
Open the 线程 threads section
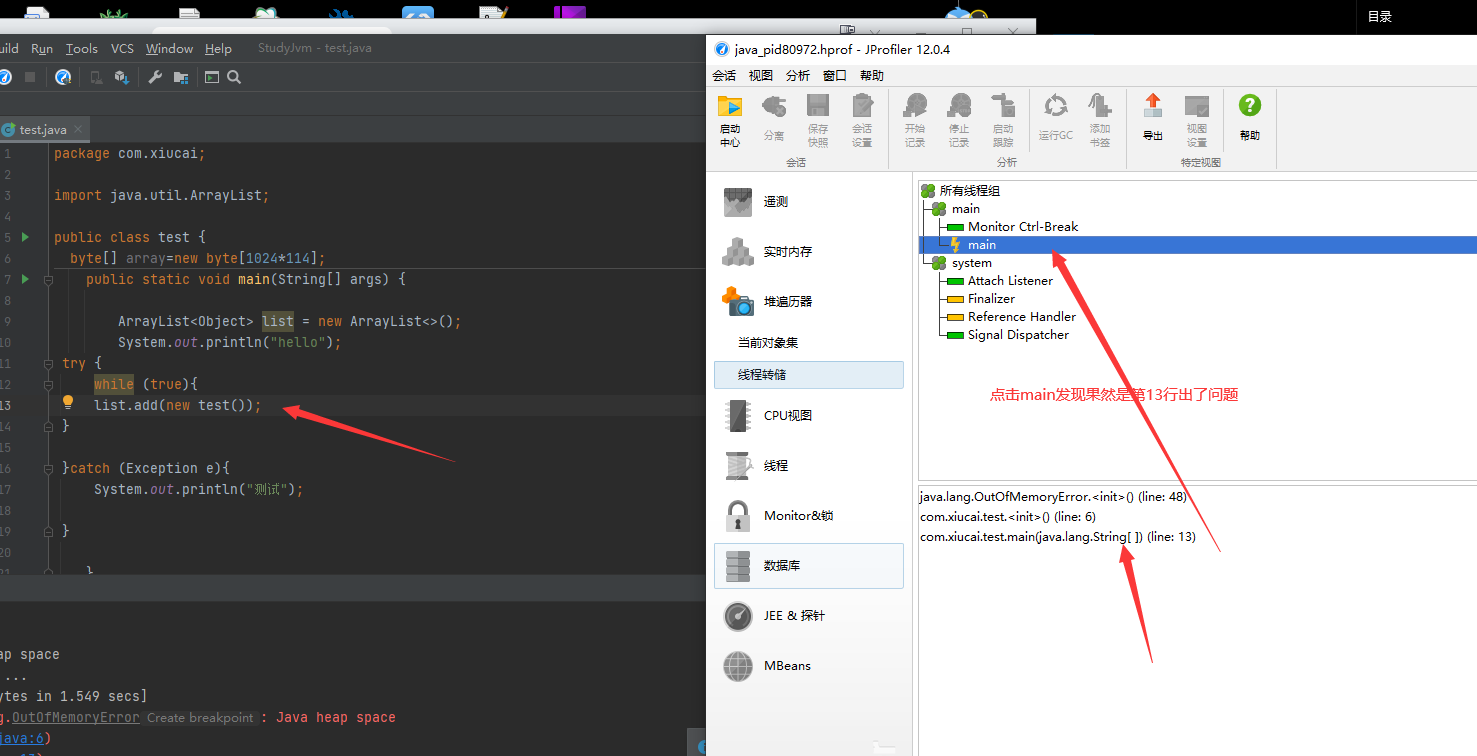[808, 465]
